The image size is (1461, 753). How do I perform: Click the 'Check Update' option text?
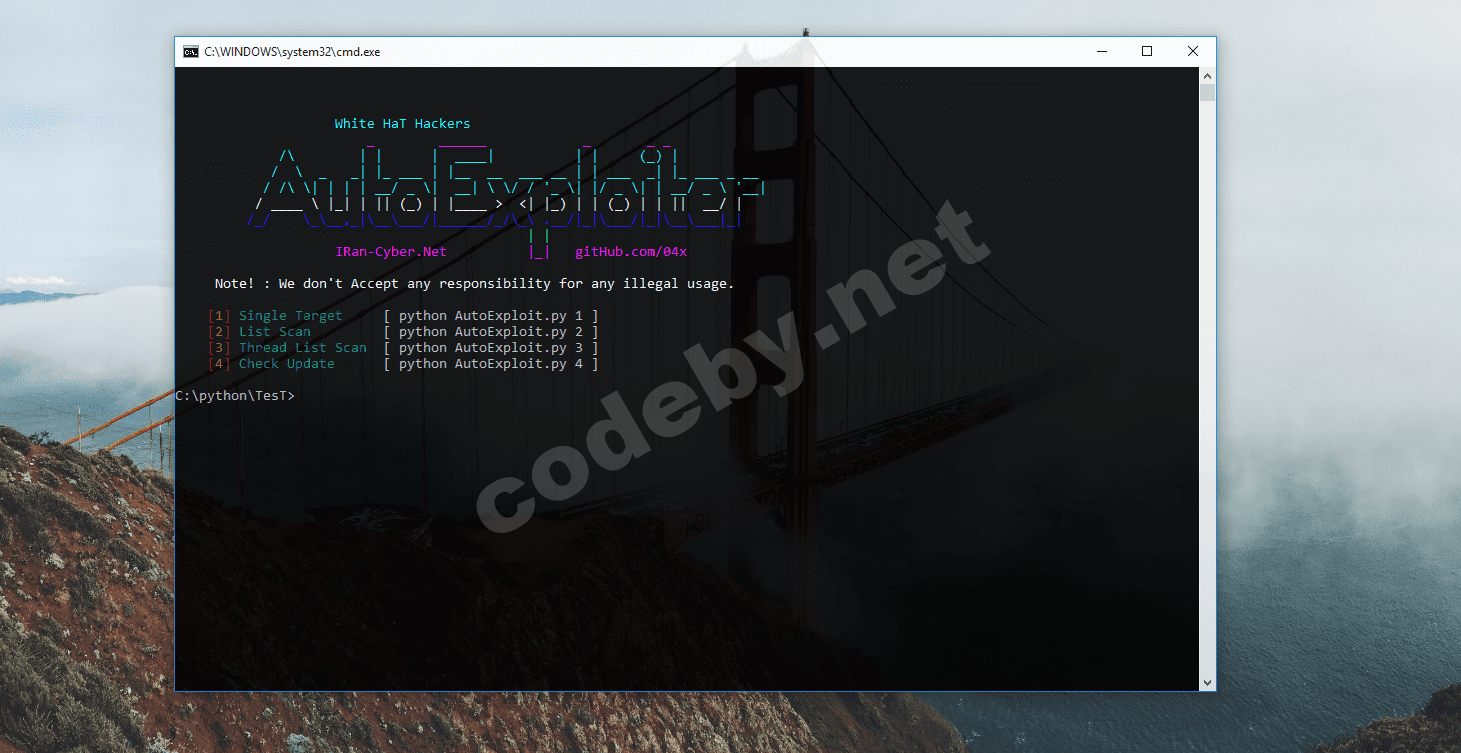[x=286, y=364]
